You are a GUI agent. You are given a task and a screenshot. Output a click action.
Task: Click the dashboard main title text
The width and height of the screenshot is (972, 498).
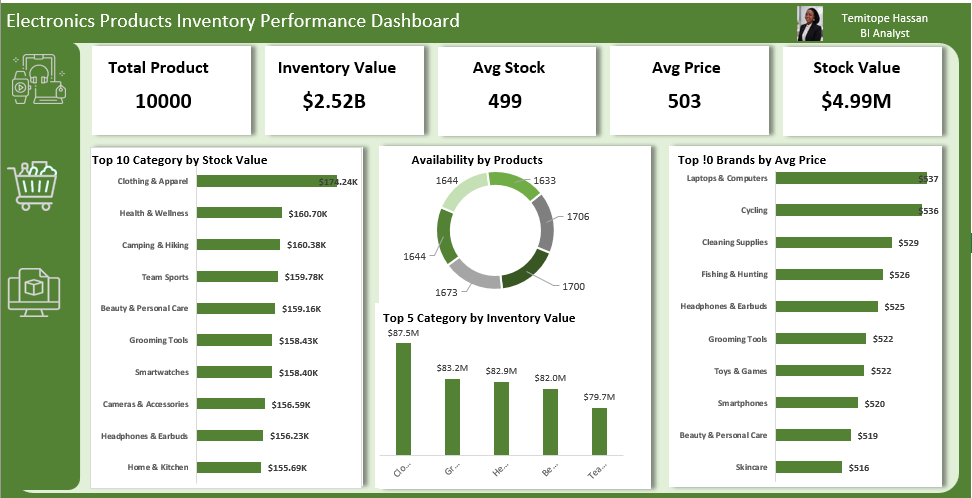tap(233, 20)
